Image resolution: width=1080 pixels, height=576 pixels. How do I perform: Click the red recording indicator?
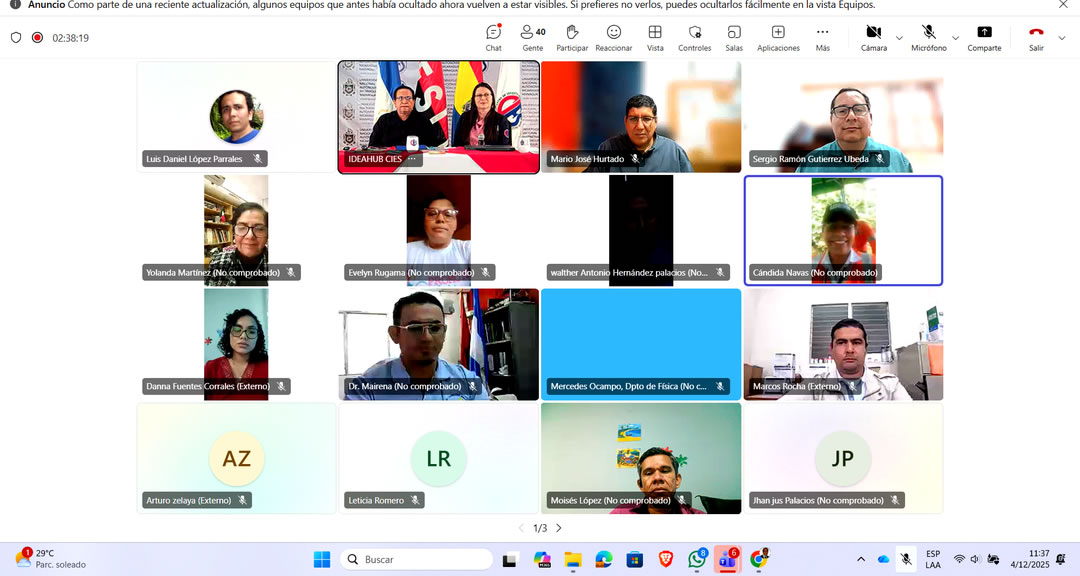[37, 38]
